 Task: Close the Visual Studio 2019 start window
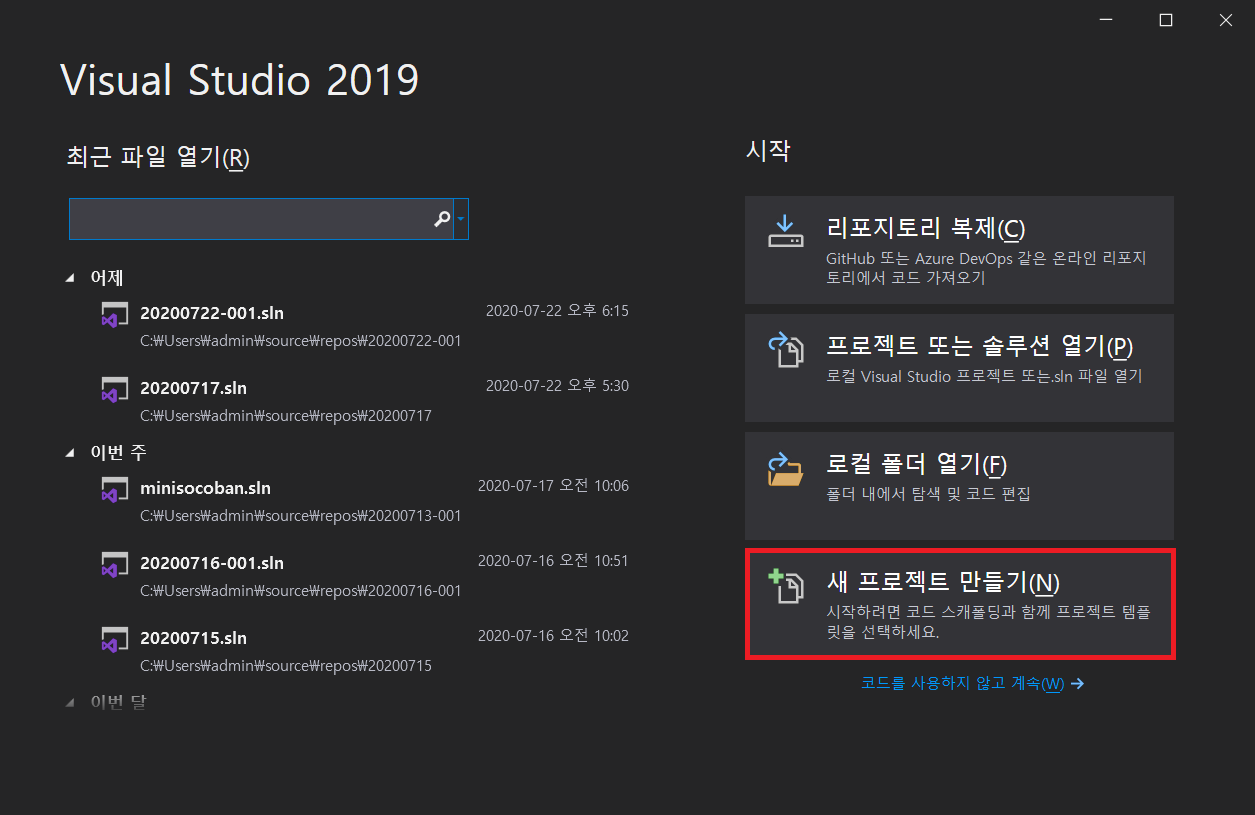1225,20
